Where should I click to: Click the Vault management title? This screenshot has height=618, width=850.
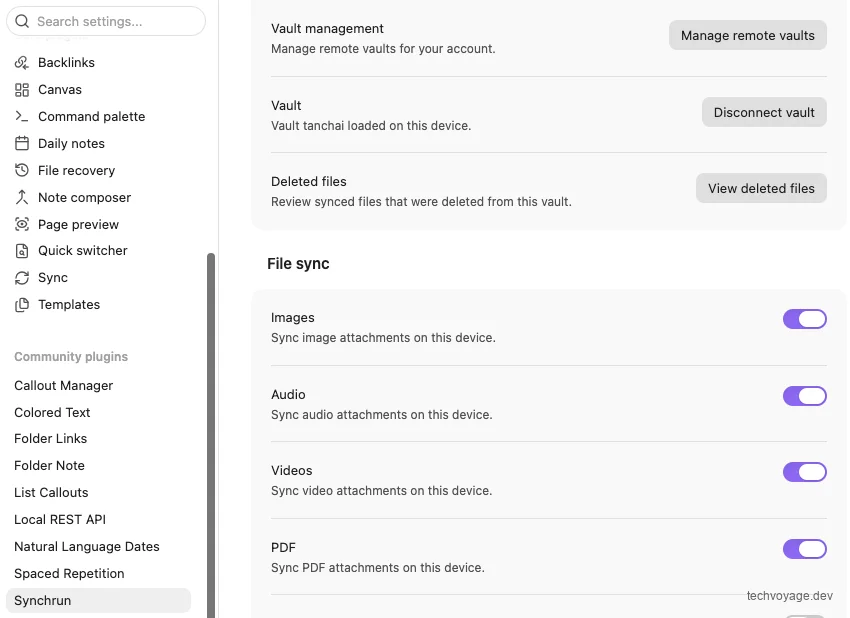point(327,29)
